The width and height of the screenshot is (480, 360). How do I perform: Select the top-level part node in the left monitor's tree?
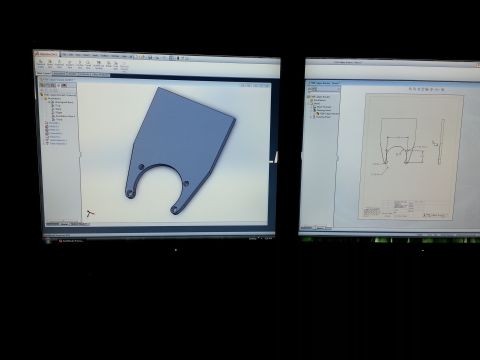coord(59,95)
